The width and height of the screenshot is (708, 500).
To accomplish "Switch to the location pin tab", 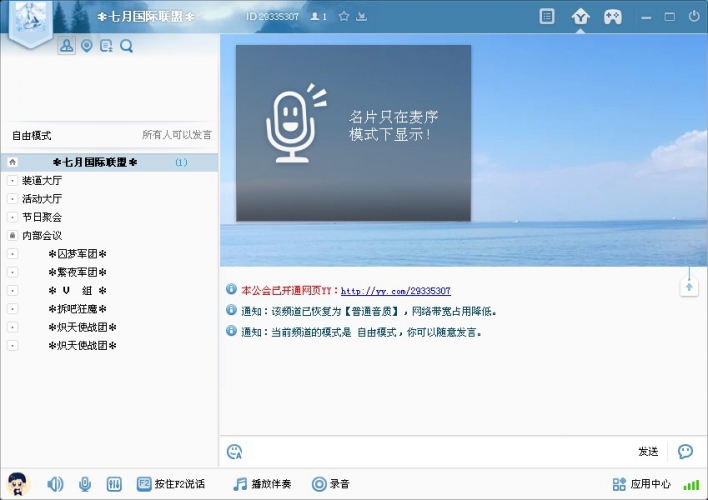I will pyautogui.click(x=87, y=46).
